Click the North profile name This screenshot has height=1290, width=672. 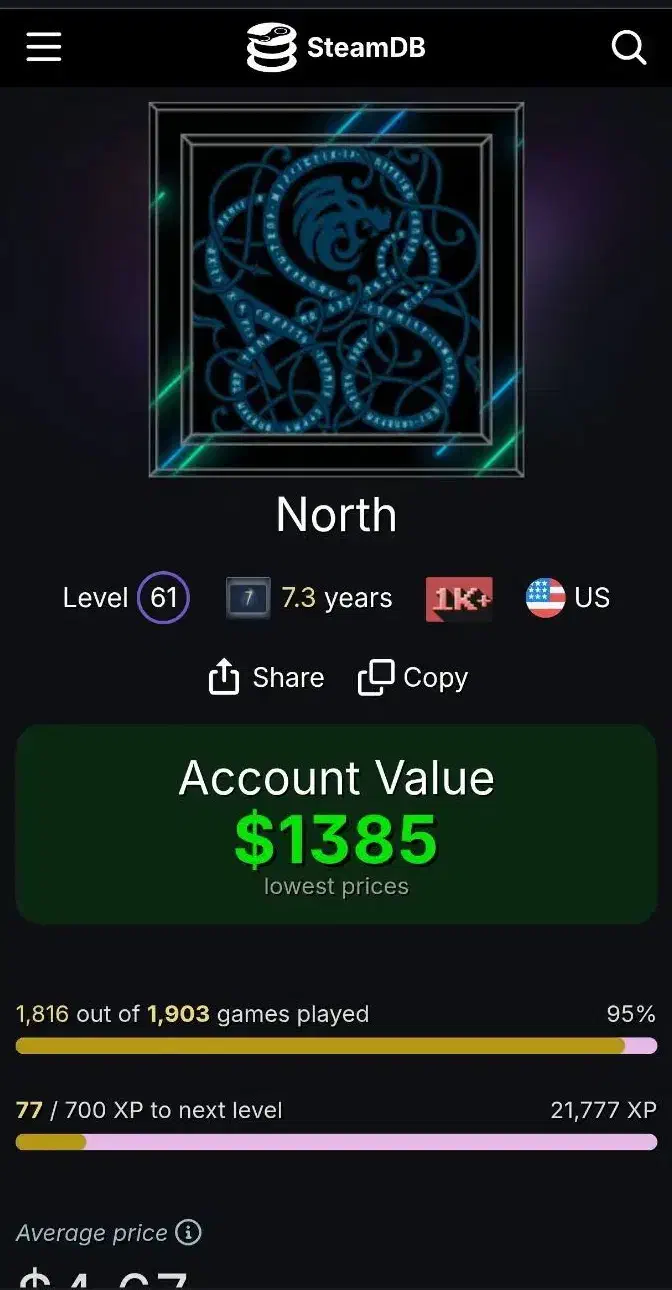tap(336, 515)
